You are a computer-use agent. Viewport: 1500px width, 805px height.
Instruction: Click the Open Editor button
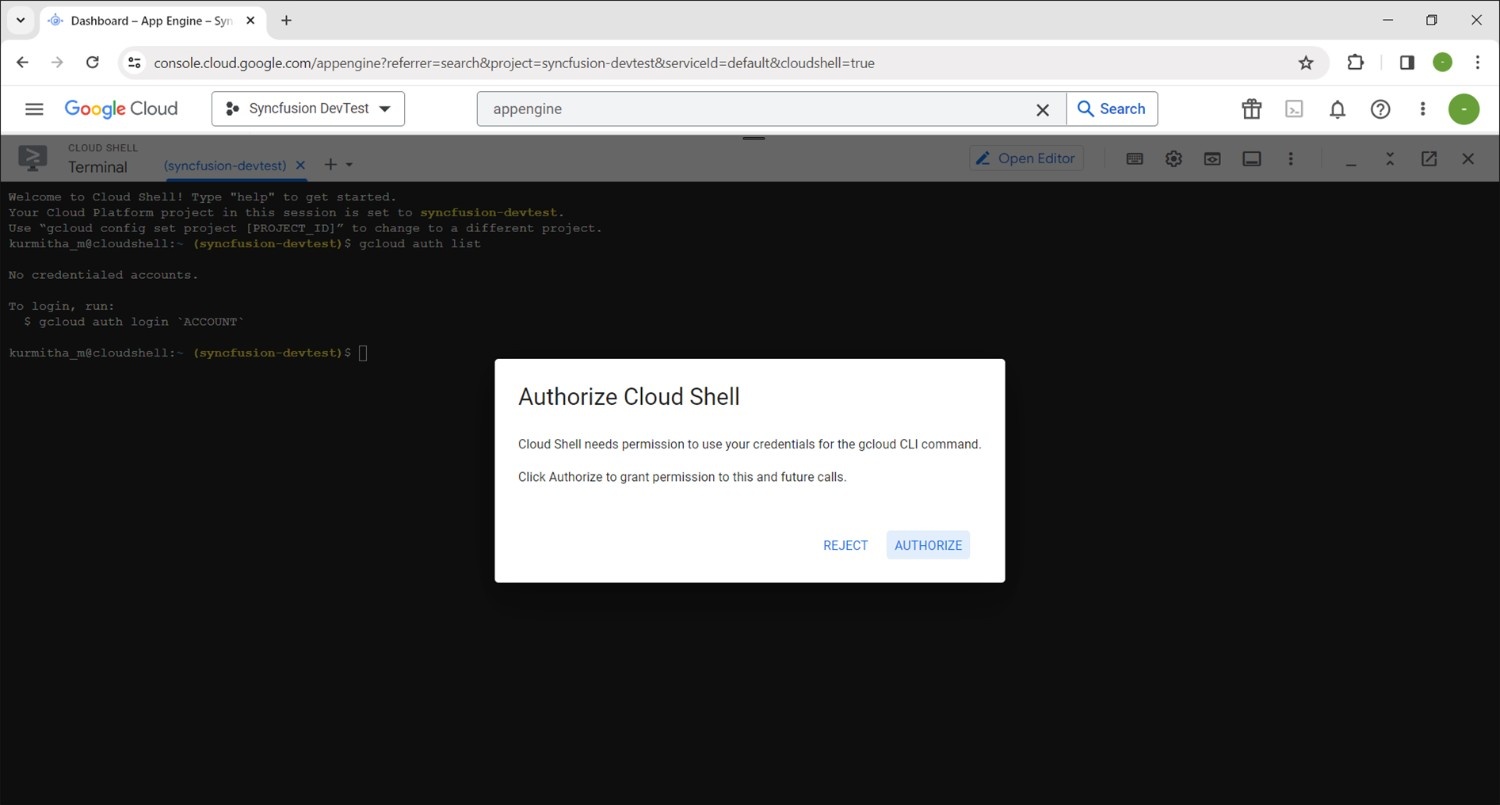[x=1026, y=158]
